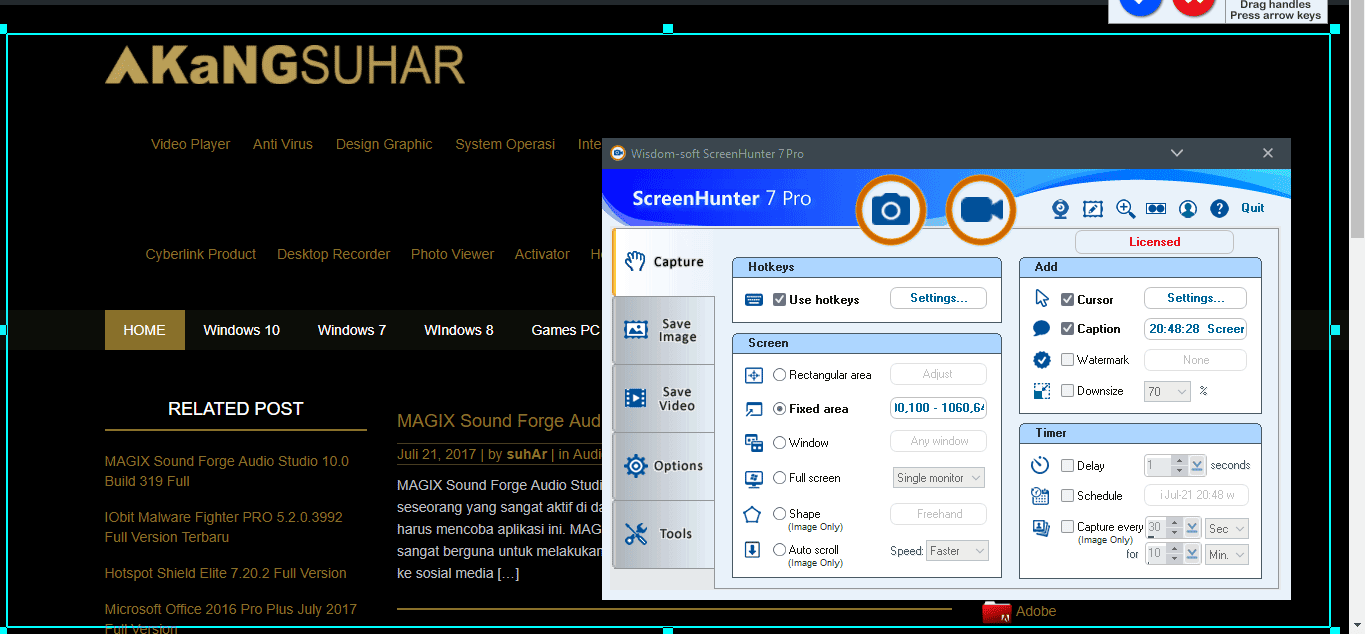The image size is (1365, 634).
Task: Open the image editor icon in header
Action: click(1093, 208)
